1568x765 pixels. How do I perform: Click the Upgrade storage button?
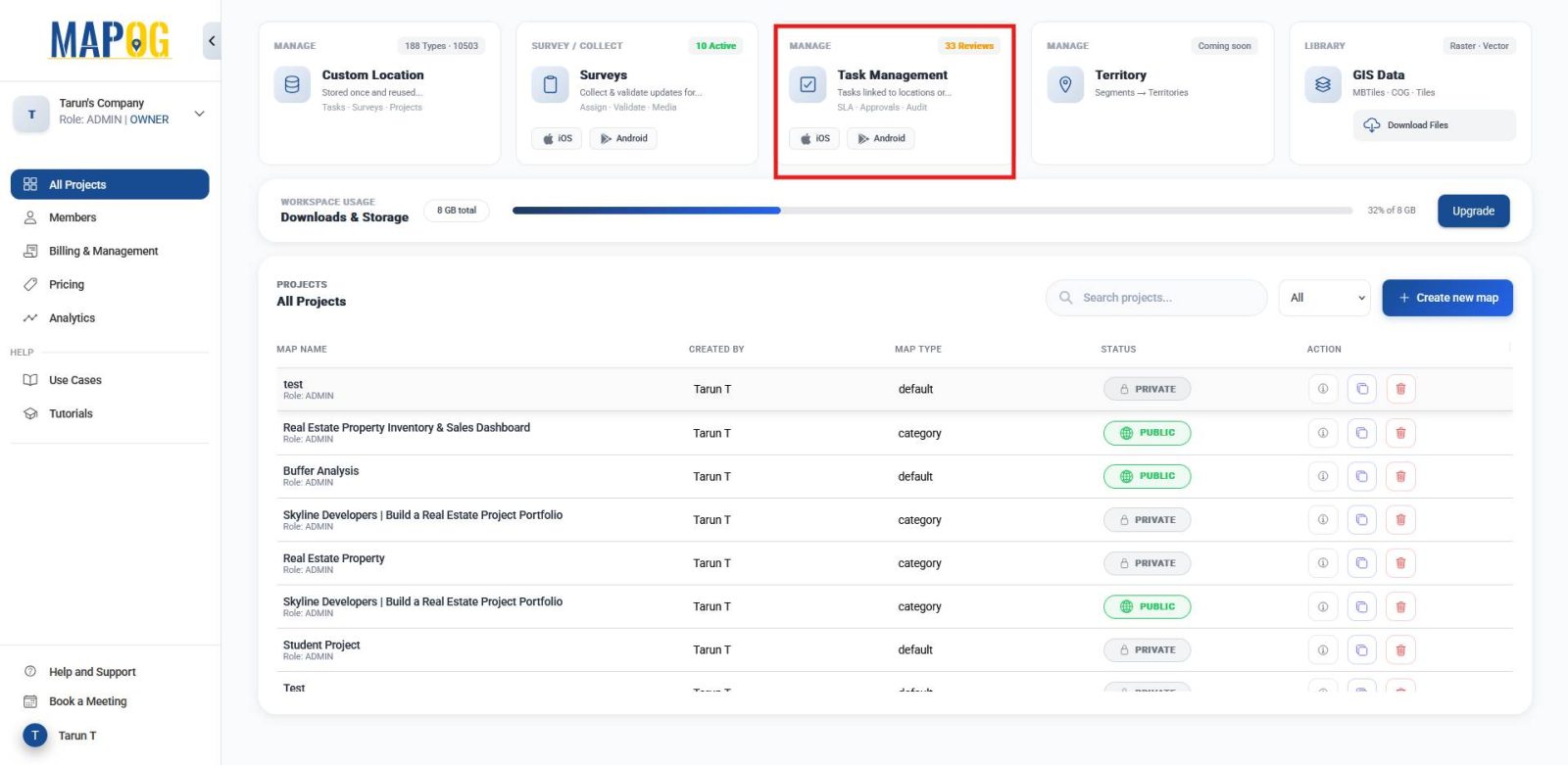1473,211
